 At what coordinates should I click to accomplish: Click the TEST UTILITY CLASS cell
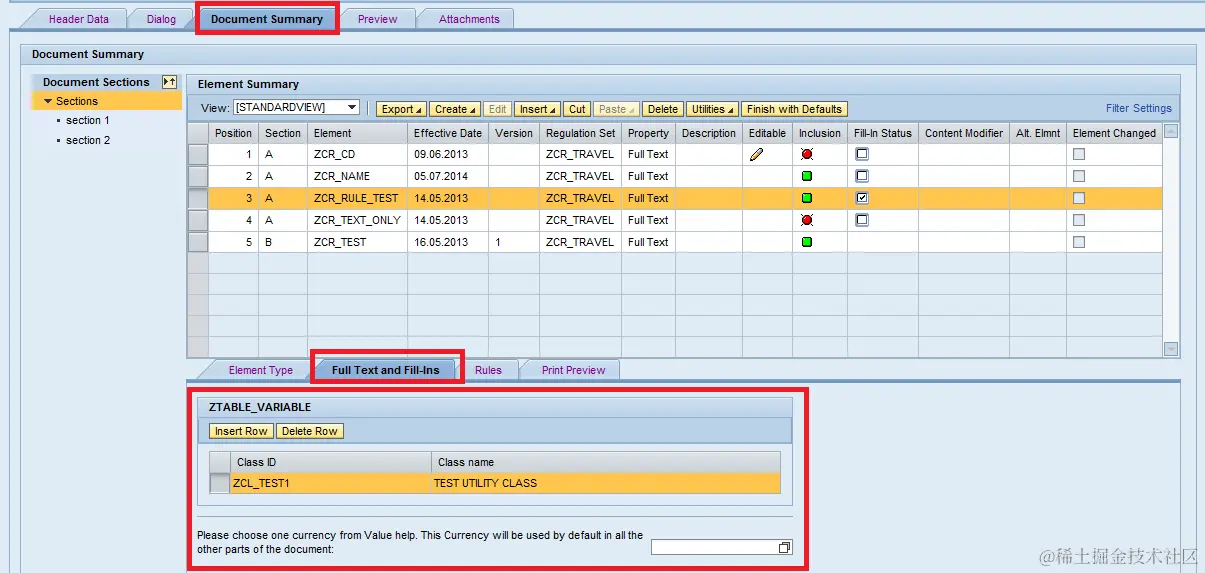pos(606,483)
